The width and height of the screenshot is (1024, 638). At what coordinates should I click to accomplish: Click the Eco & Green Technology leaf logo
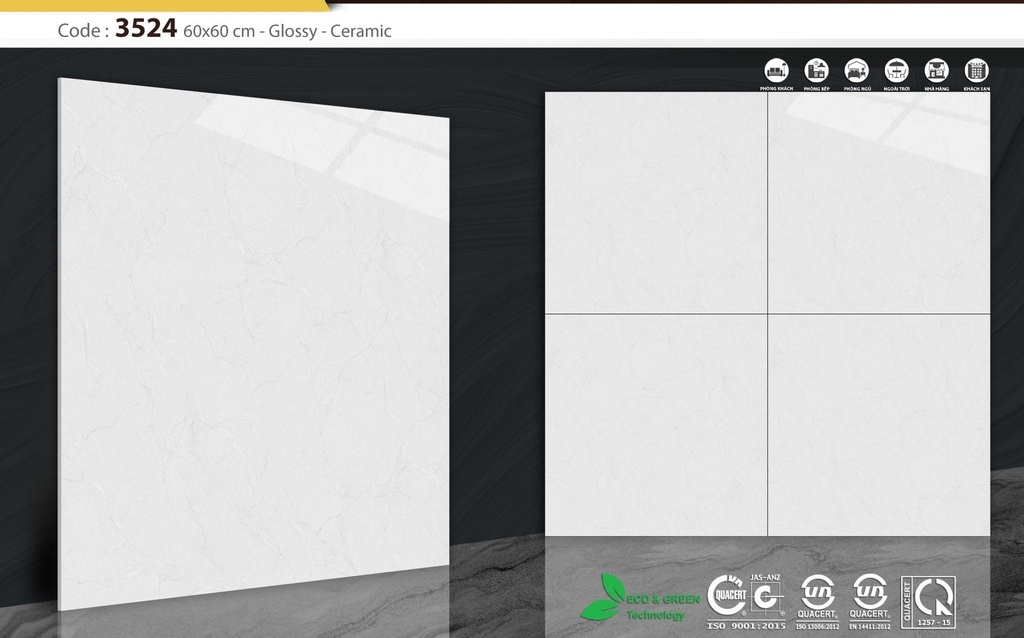coord(605,598)
